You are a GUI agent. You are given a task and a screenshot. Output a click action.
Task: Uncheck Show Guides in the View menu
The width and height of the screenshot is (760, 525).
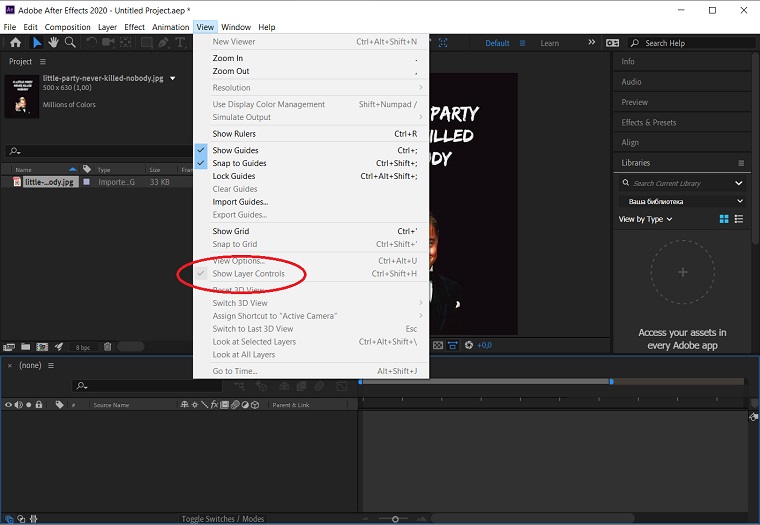coord(235,150)
